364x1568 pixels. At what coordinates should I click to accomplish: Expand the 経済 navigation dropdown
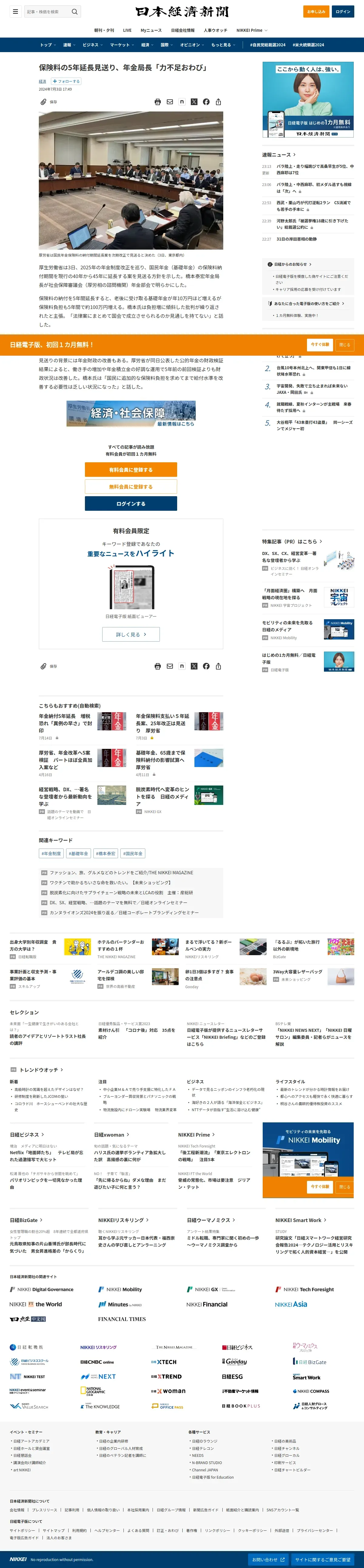(x=147, y=45)
